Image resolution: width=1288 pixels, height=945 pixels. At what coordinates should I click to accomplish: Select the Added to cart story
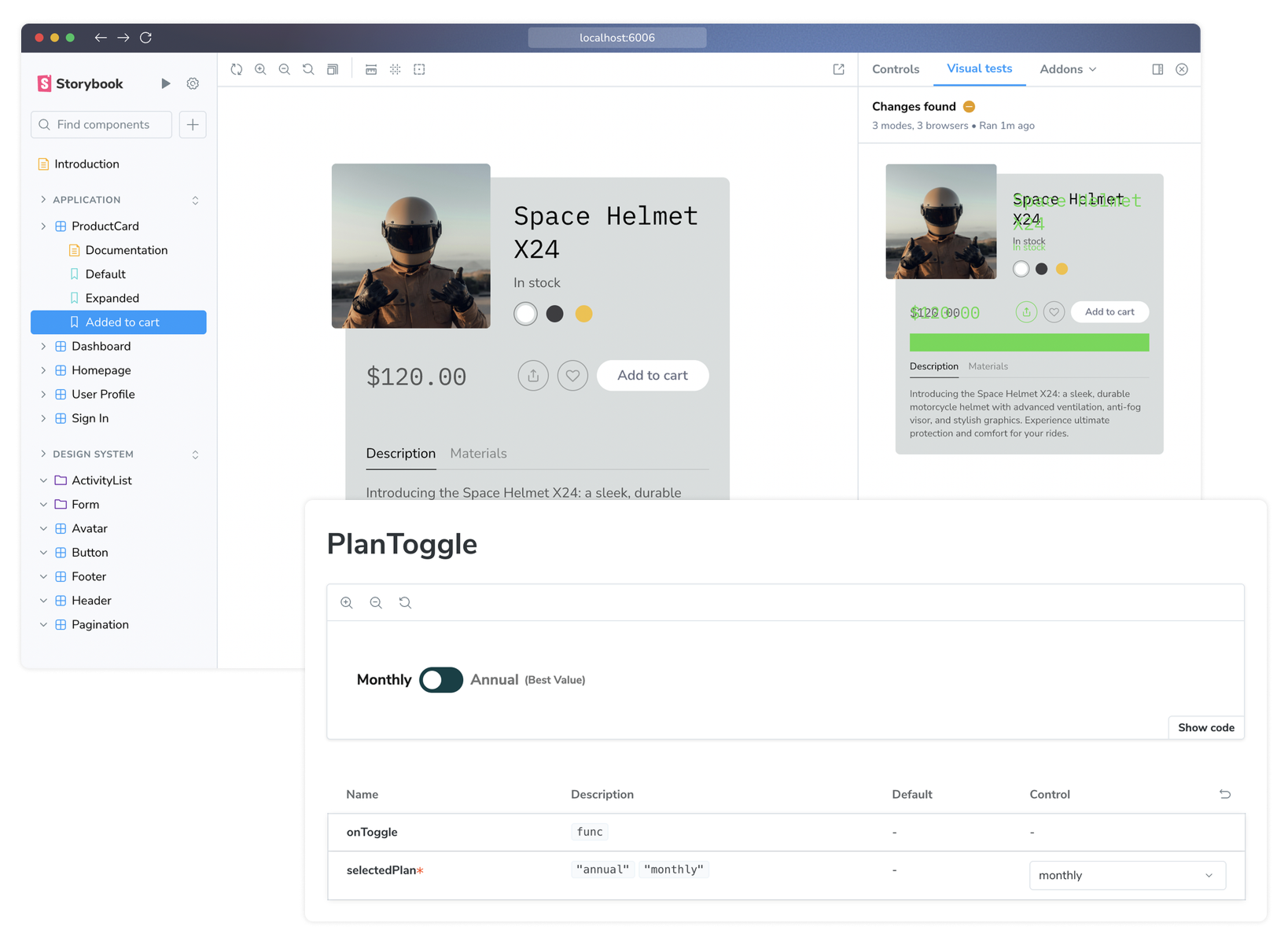tap(119, 322)
